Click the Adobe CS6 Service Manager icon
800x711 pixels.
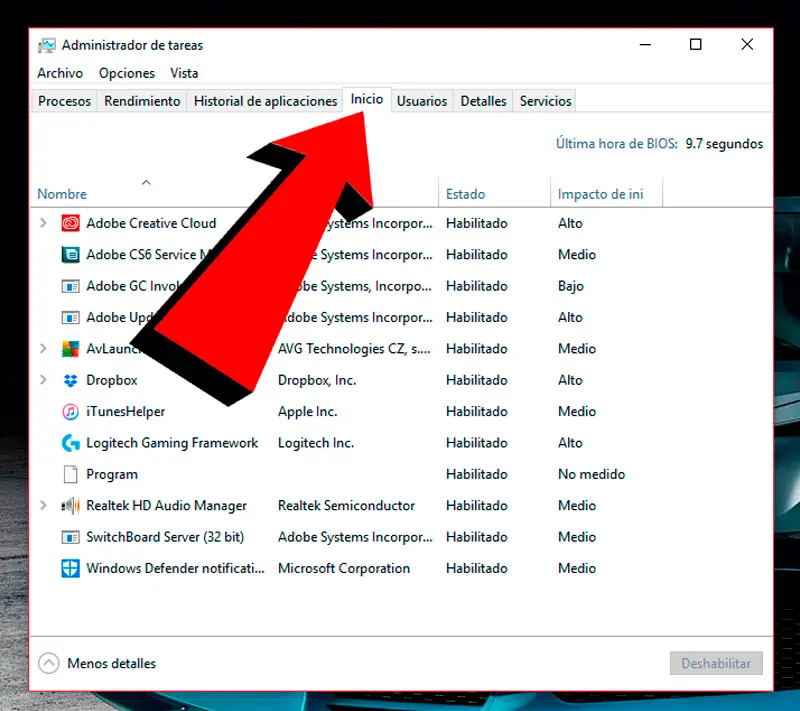70,255
